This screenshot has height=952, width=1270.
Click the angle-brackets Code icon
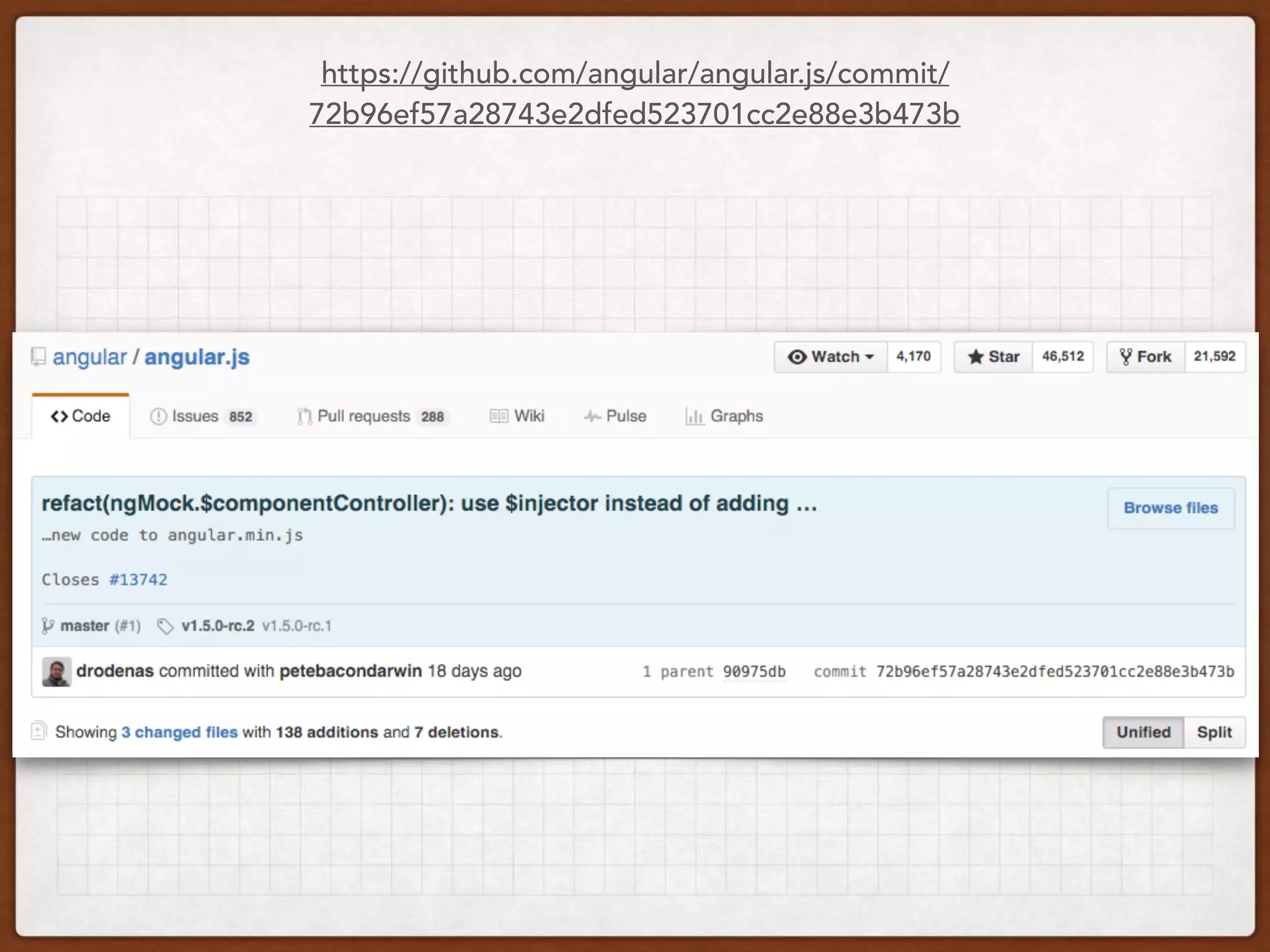tap(60, 416)
